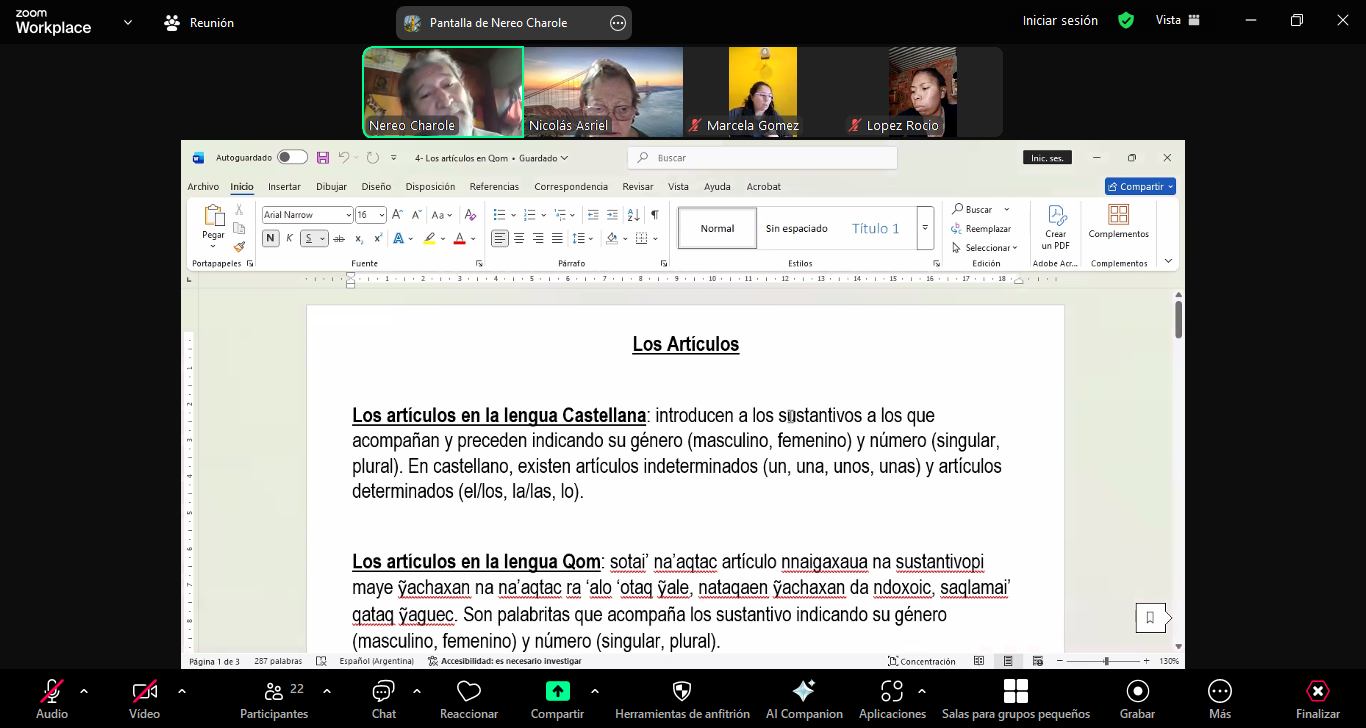Click the Finalizar meeting icon
The width and height of the screenshot is (1366, 728).
(1317, 692)
